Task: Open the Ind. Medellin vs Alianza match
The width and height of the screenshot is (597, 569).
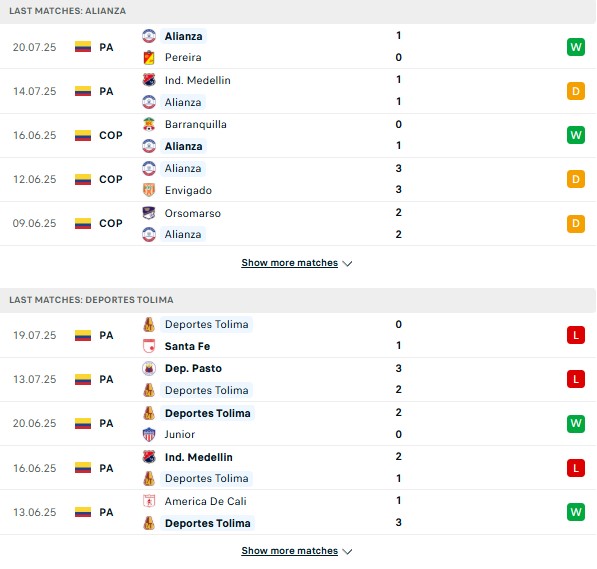Action: point(298,91)
